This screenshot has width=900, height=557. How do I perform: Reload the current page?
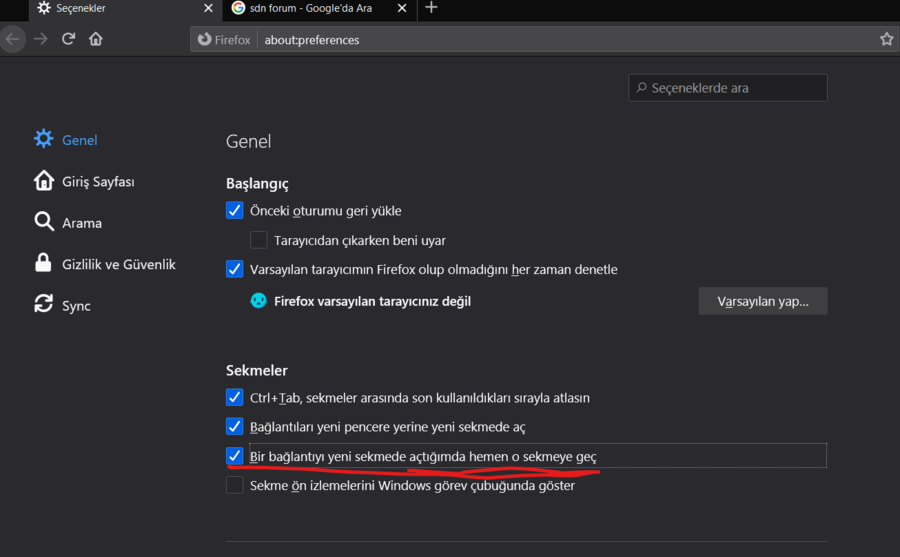tap(68, 39)
